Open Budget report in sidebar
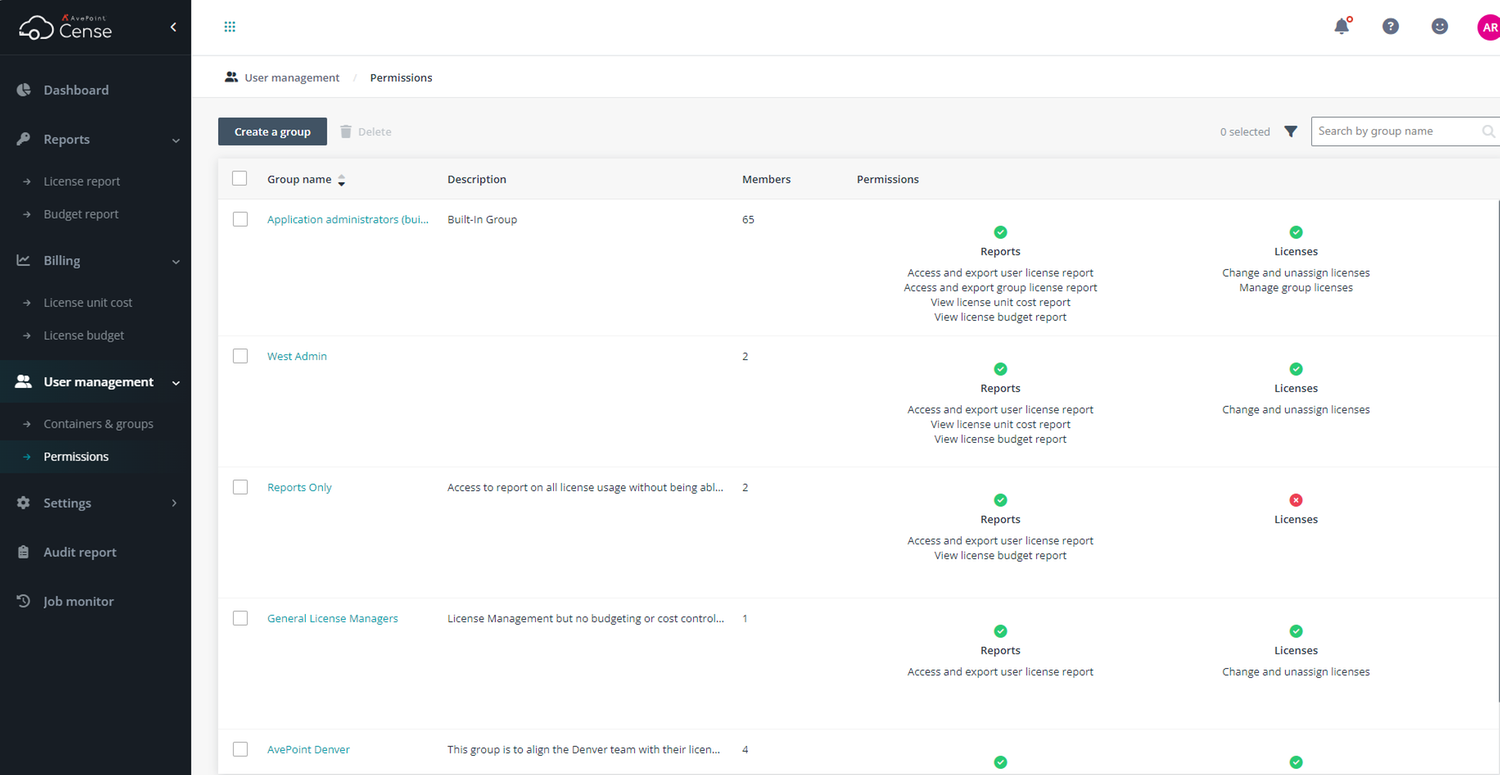The image size is (1500, 775). (81, 214)
